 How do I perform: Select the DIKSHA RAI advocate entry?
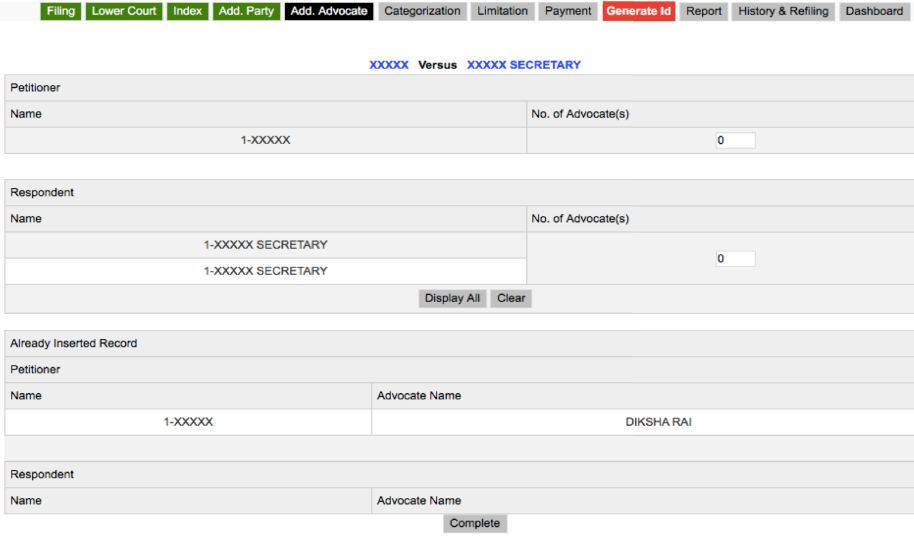[658, 422]
